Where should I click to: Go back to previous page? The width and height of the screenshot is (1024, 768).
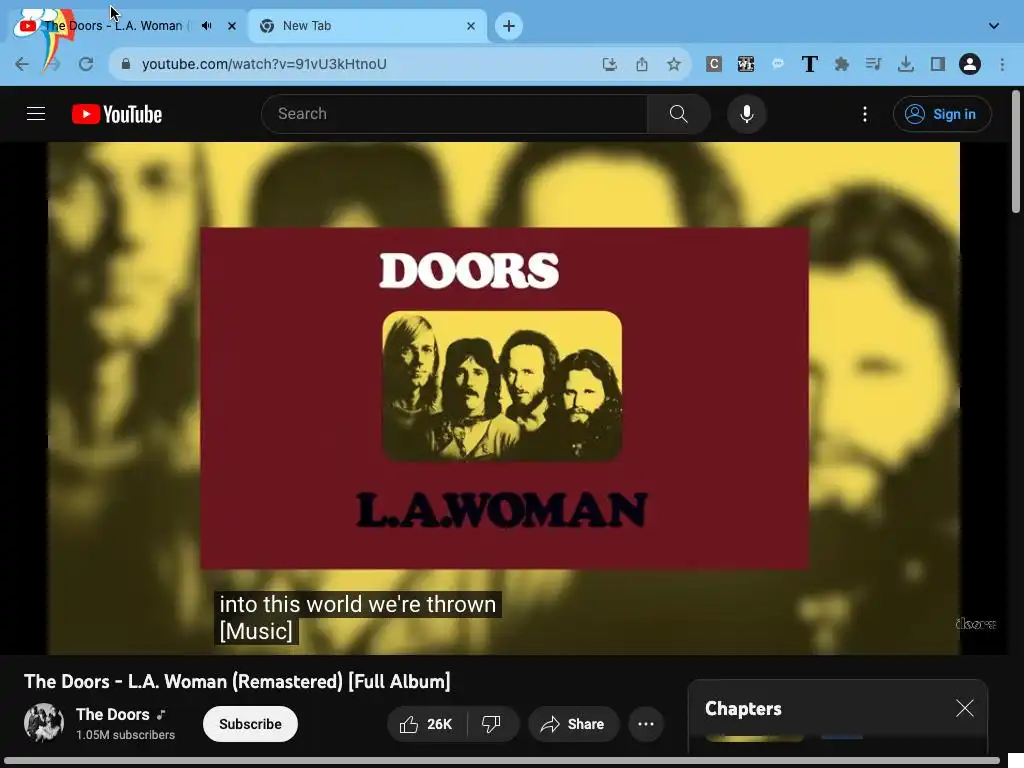click(22, 64)
